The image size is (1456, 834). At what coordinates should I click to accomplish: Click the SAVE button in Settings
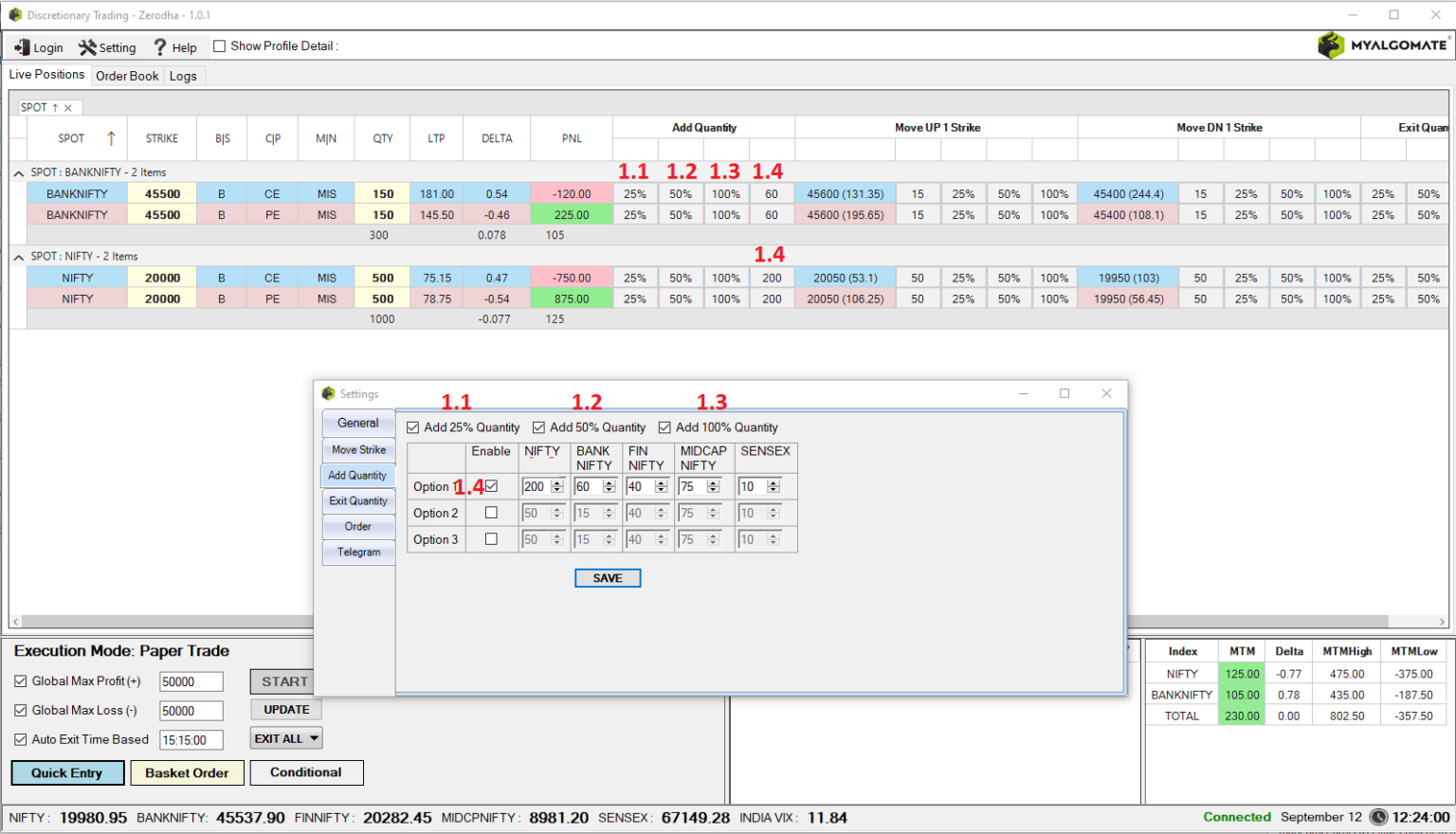(607, 577)
